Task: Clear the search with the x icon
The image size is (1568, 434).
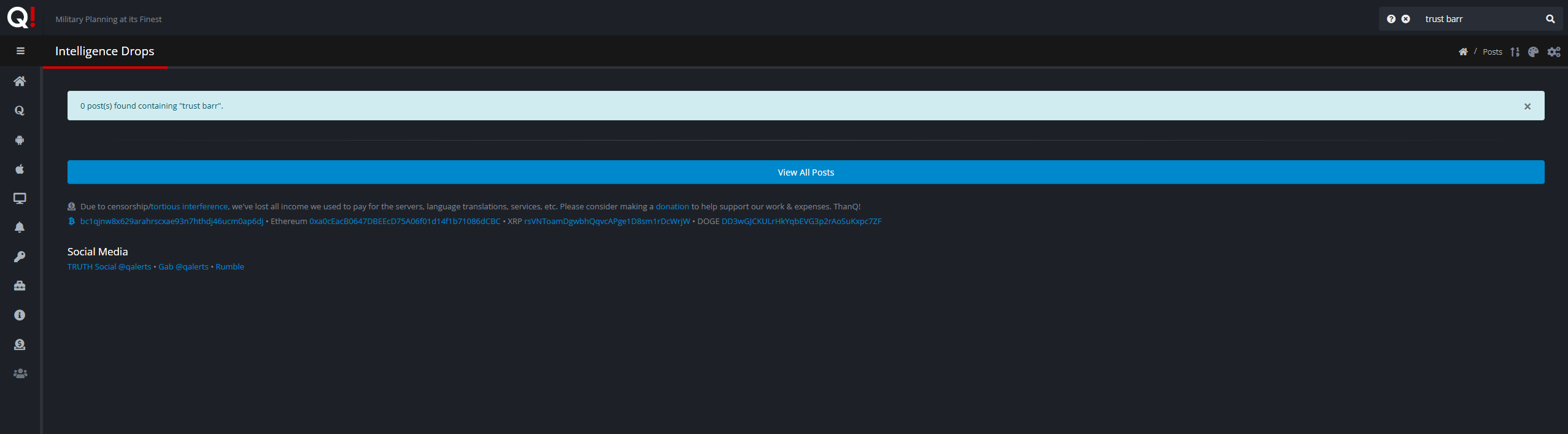Action: tap(1406, 19)
